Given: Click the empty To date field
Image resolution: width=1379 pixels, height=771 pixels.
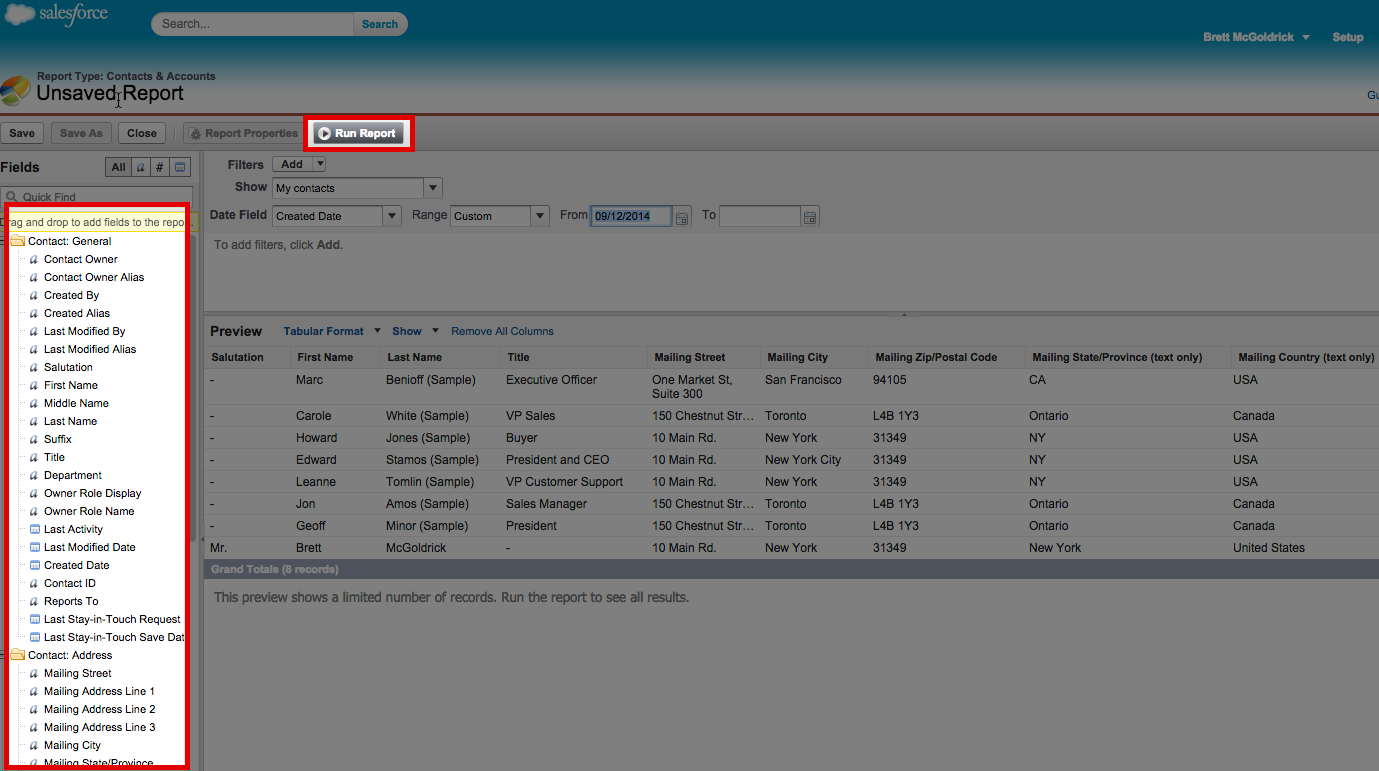Looking at the screenshot, I should click(760, 216).
